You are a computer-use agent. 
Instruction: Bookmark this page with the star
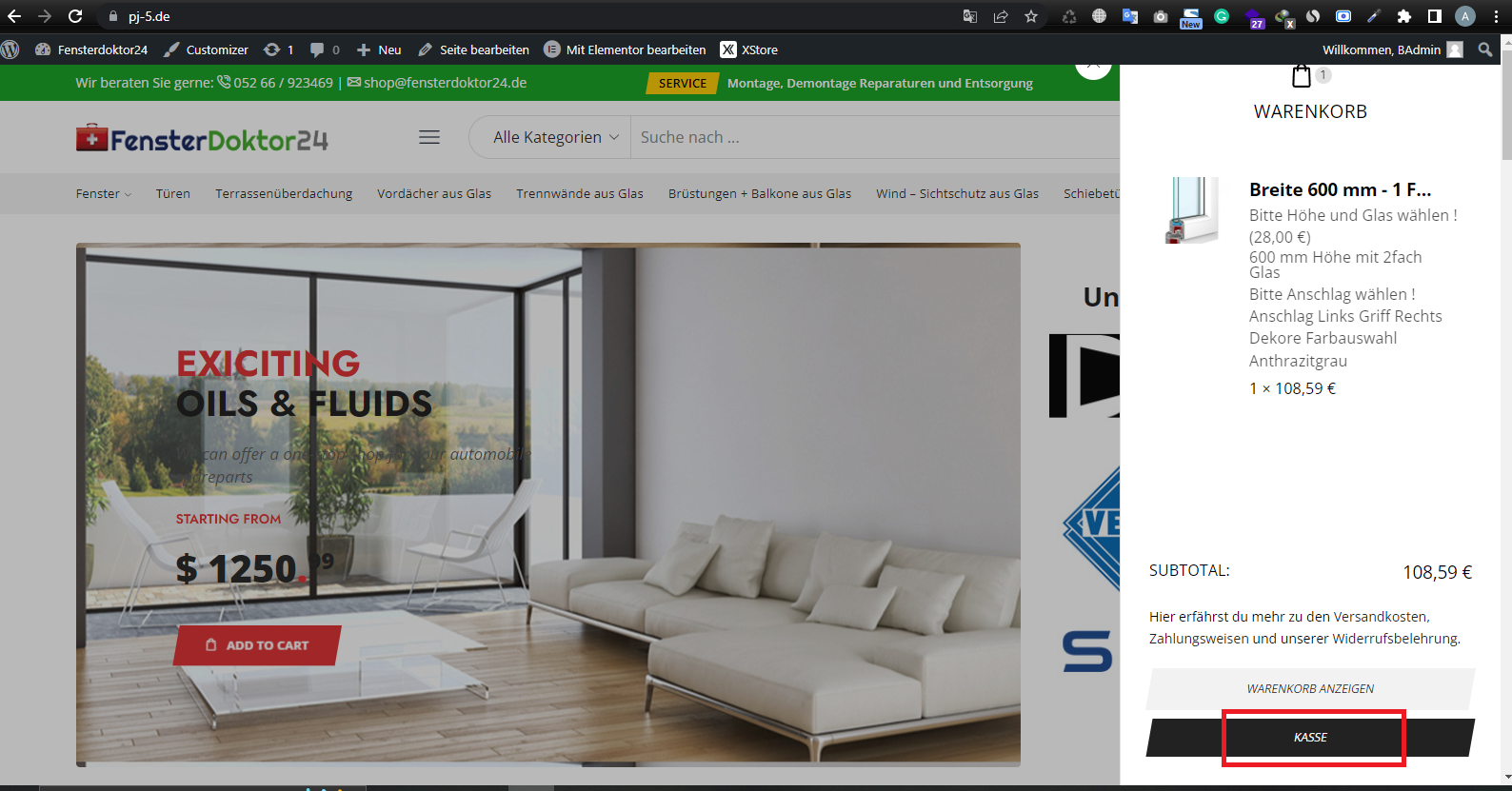pos(1031,16)
